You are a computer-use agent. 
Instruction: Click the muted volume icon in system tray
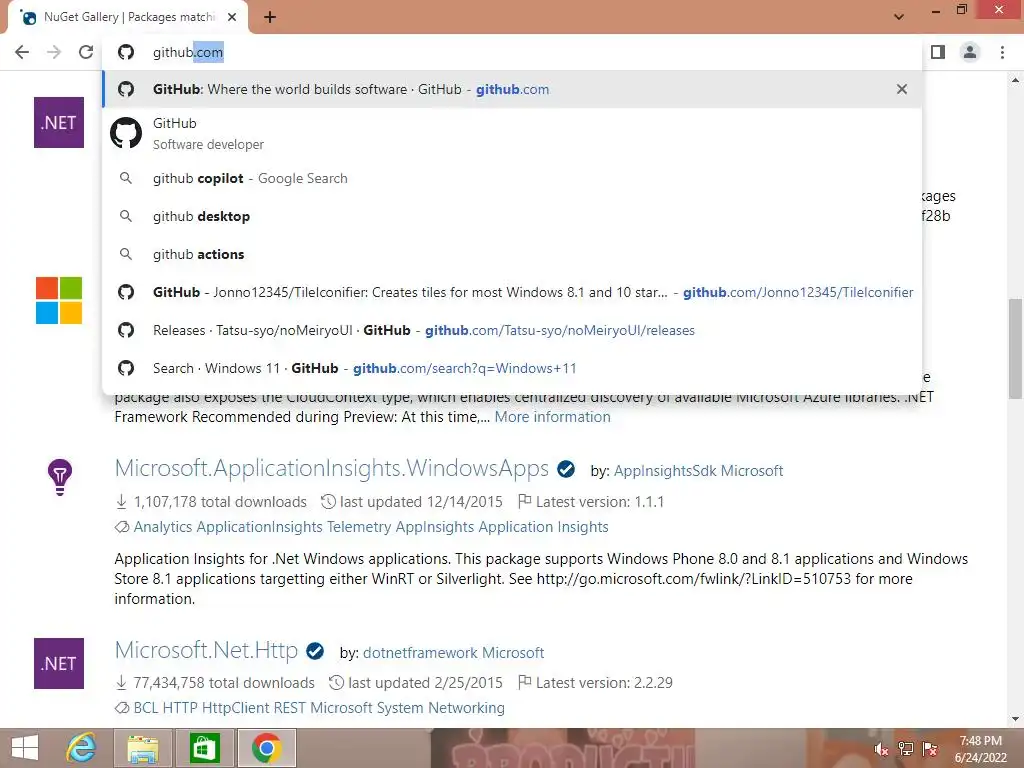[x=881, y=749]
